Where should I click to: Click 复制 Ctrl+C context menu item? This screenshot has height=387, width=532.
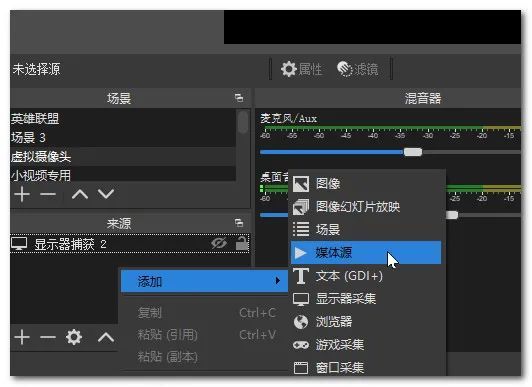coord(205,313)
